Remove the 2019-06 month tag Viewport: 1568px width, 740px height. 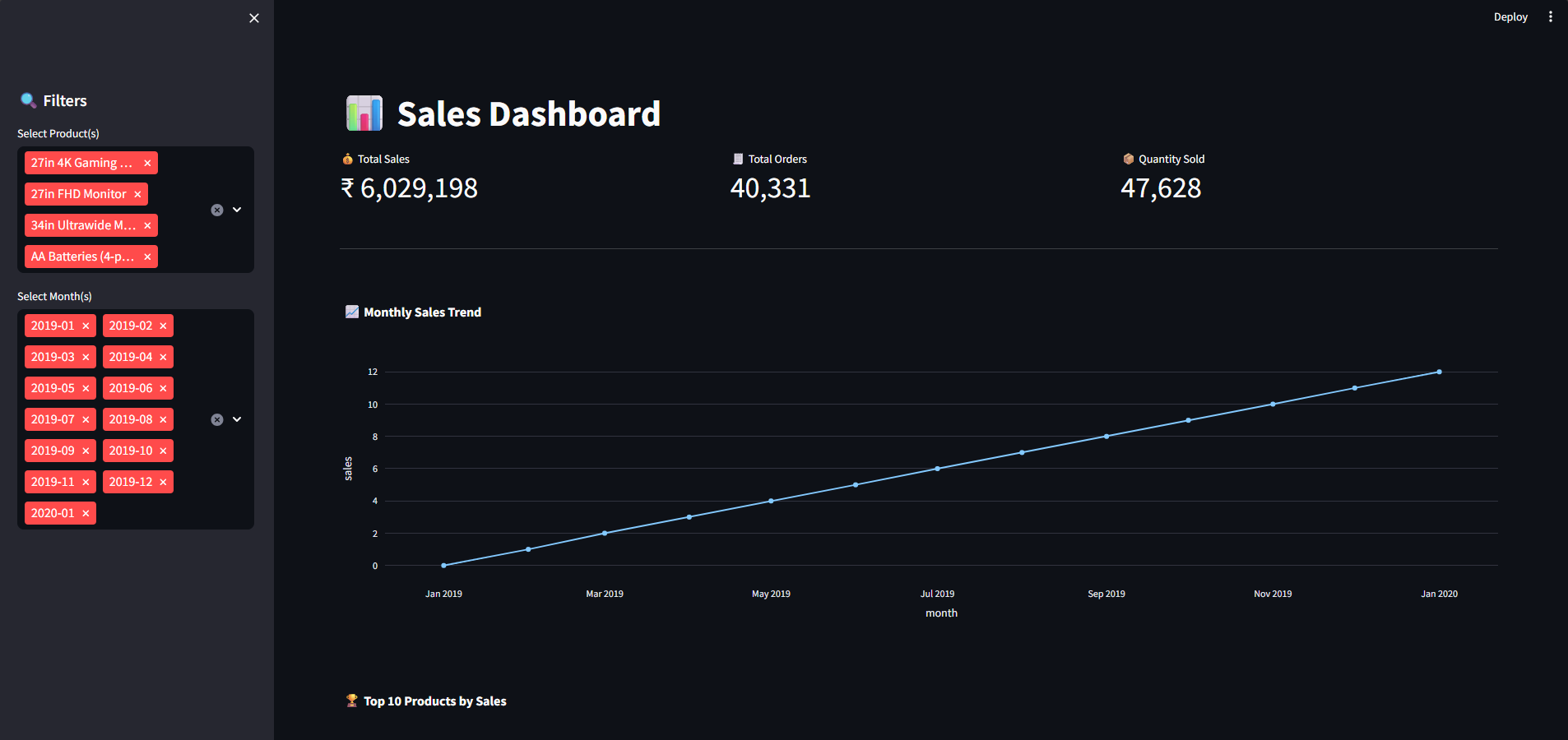(163, 388)
